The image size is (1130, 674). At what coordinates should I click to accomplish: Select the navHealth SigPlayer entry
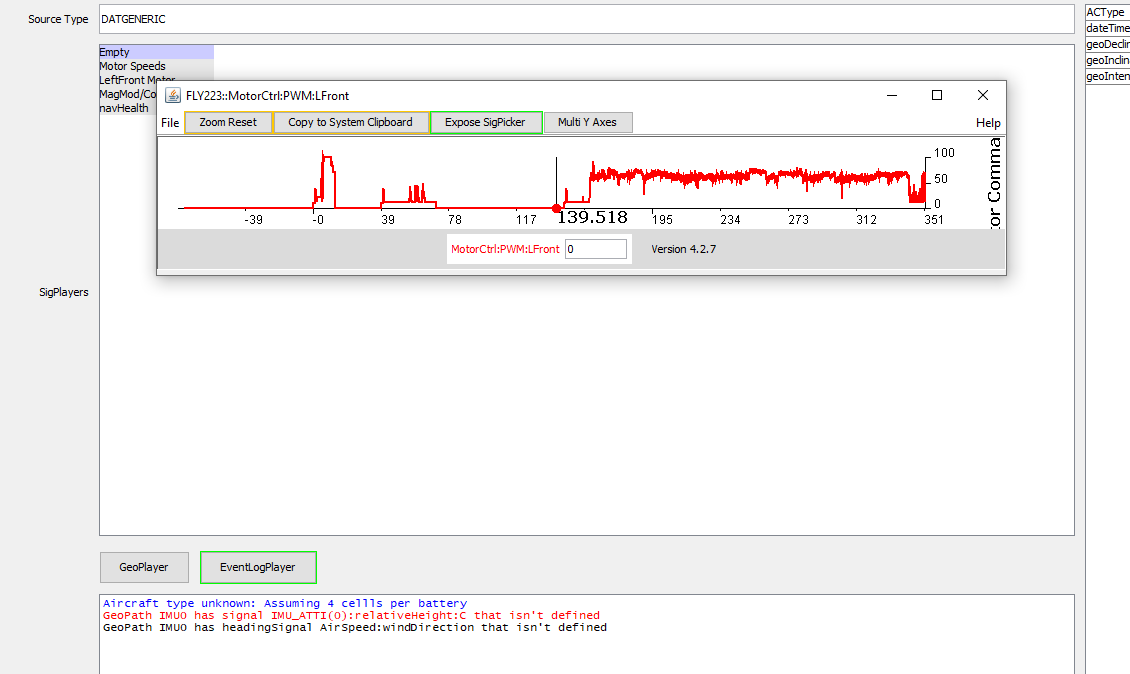[x=125, y=108]
